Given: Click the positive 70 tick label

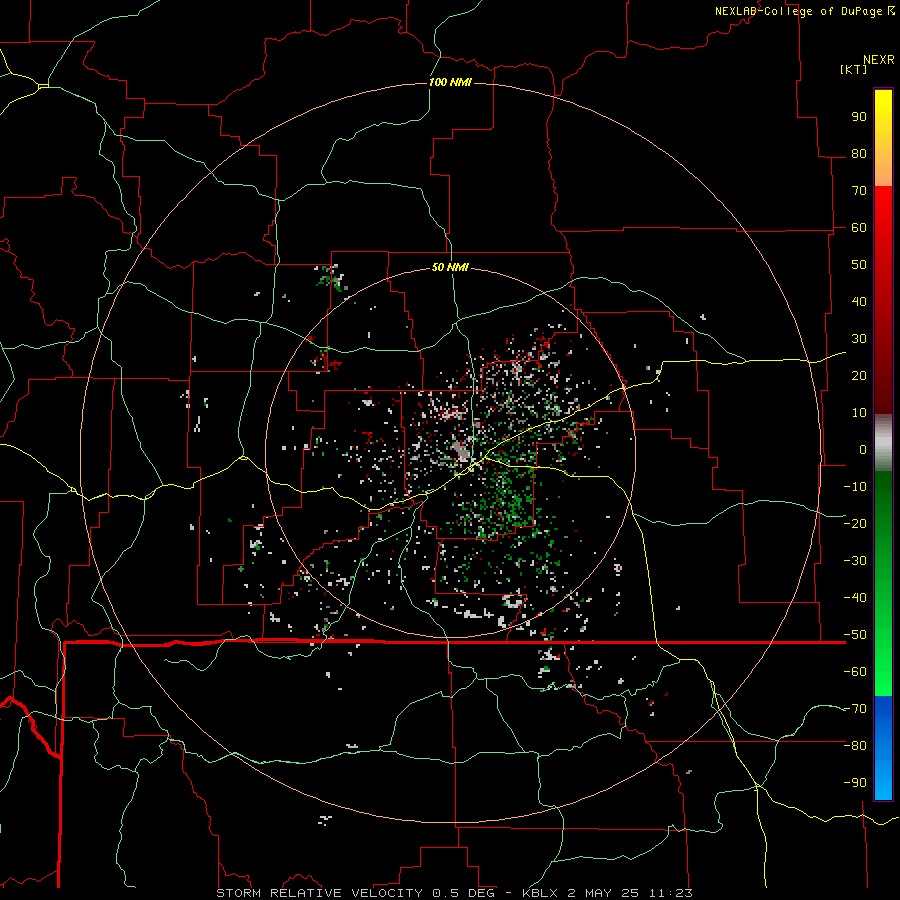Looking at the screenshot, I should tap(859, 191).
